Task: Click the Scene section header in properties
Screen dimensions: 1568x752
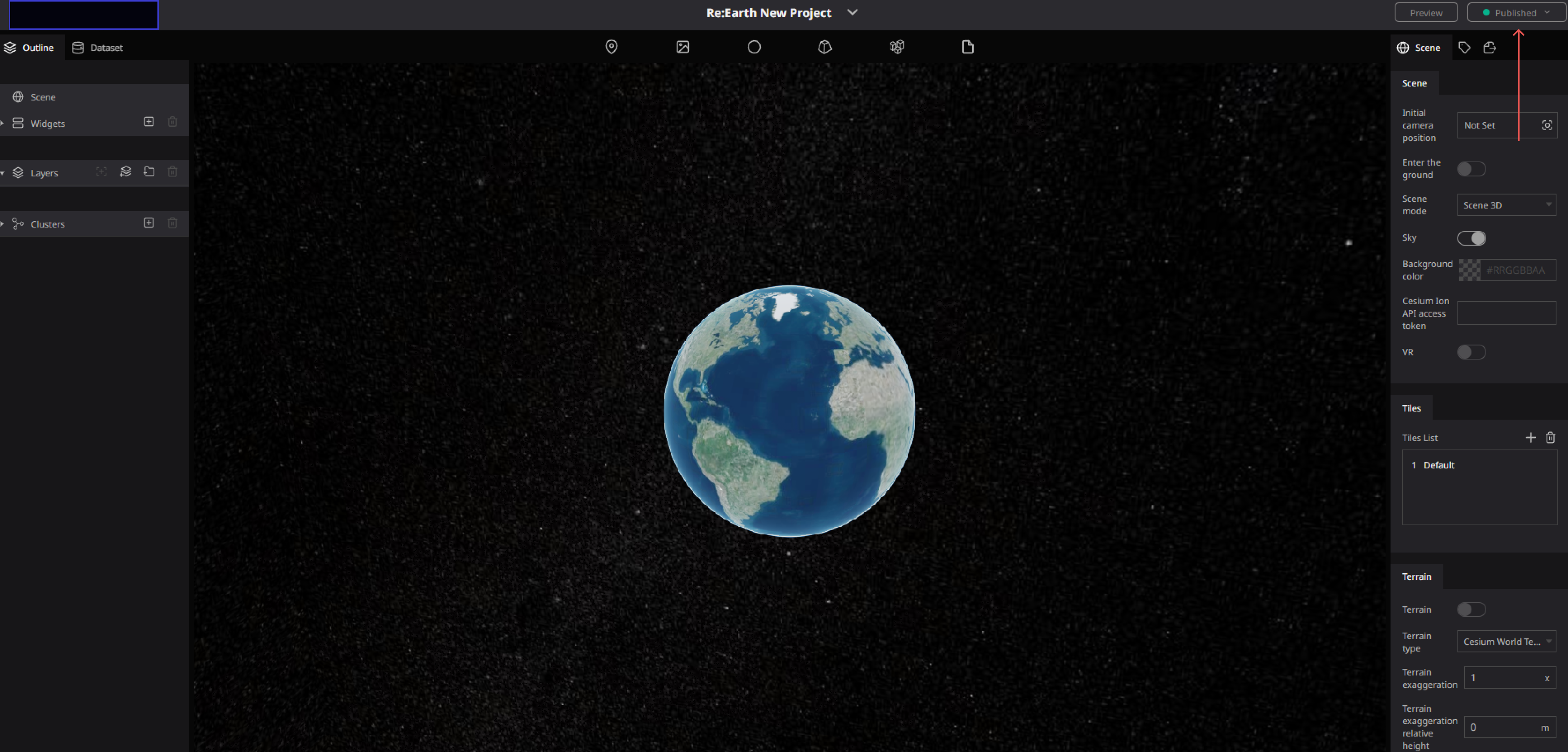Action: [1414, 83]
